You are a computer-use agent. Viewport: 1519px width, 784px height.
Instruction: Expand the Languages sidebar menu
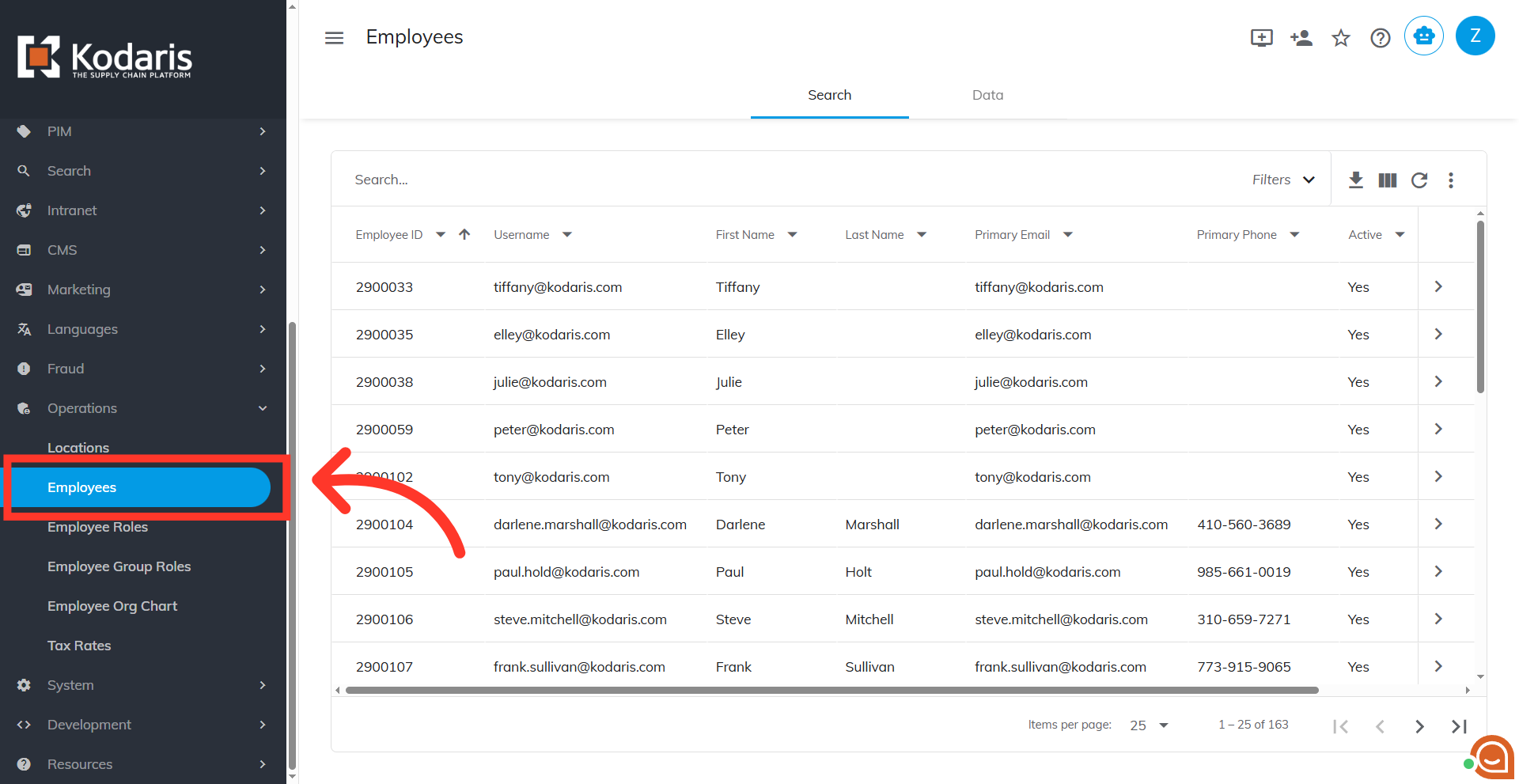pyautogui.click(x=142, y=329)
